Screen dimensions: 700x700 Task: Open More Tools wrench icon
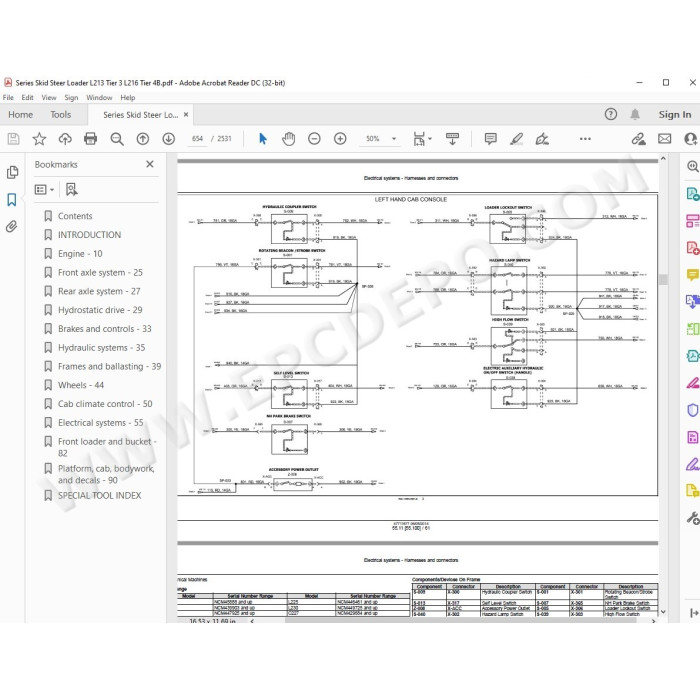[x=692, y=518]
